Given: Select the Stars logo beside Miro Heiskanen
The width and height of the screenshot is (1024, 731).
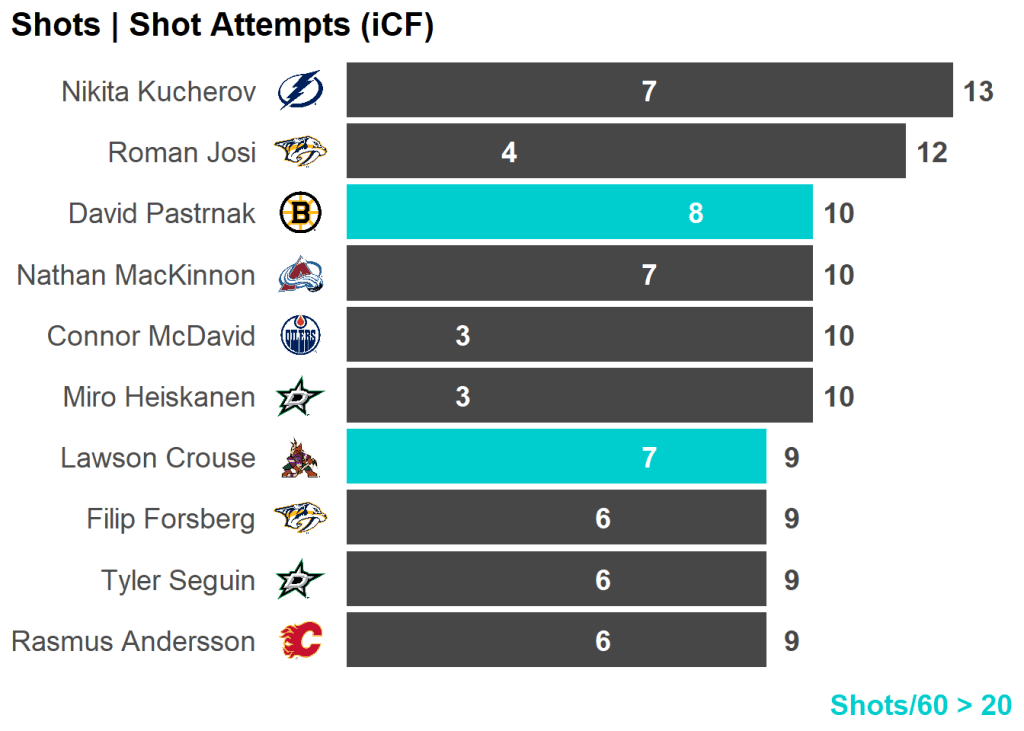Looking at the screenshot, I should [300, 398].
